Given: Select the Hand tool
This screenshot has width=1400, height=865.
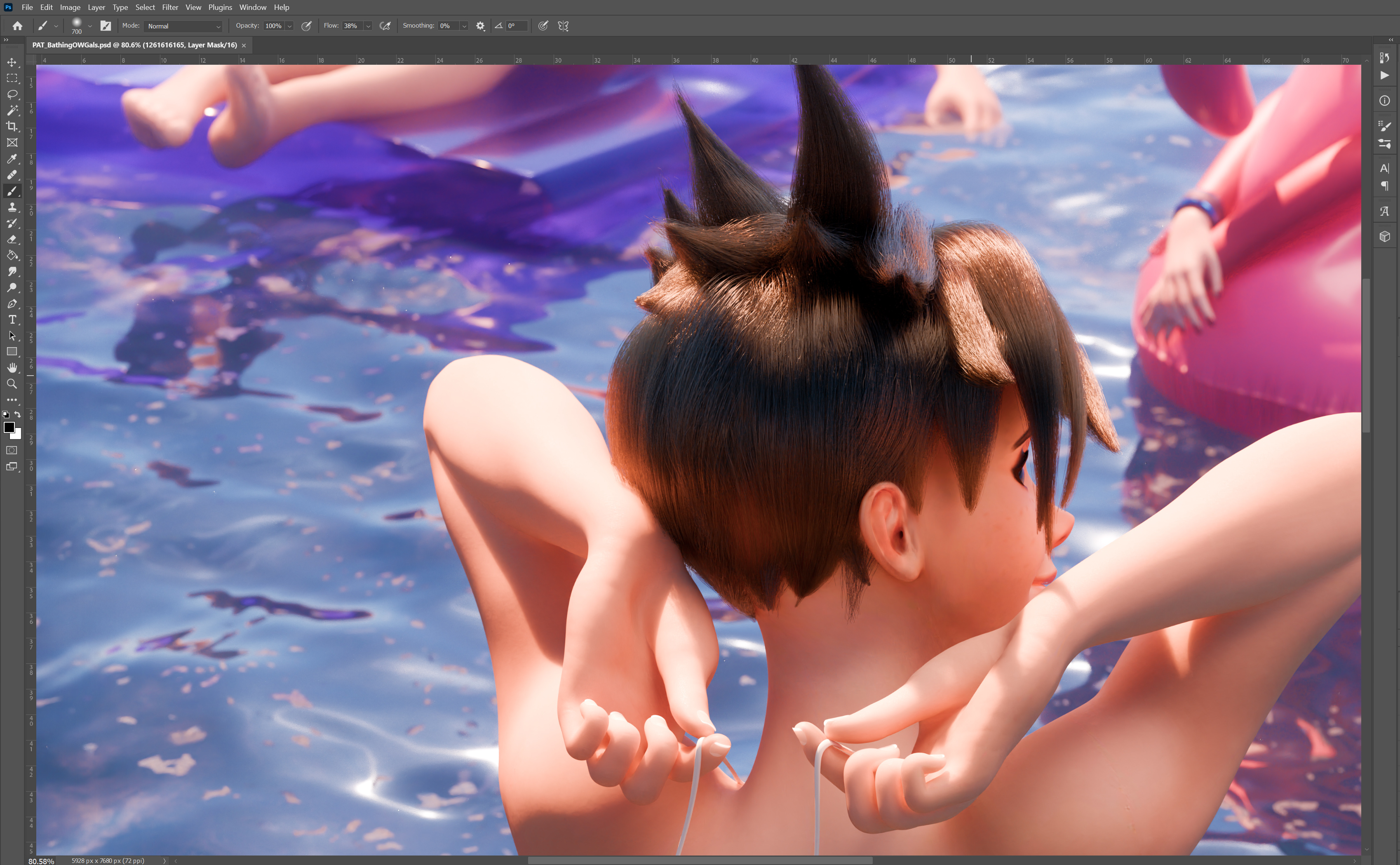Looking at the screenshot, I should (12, 368).
